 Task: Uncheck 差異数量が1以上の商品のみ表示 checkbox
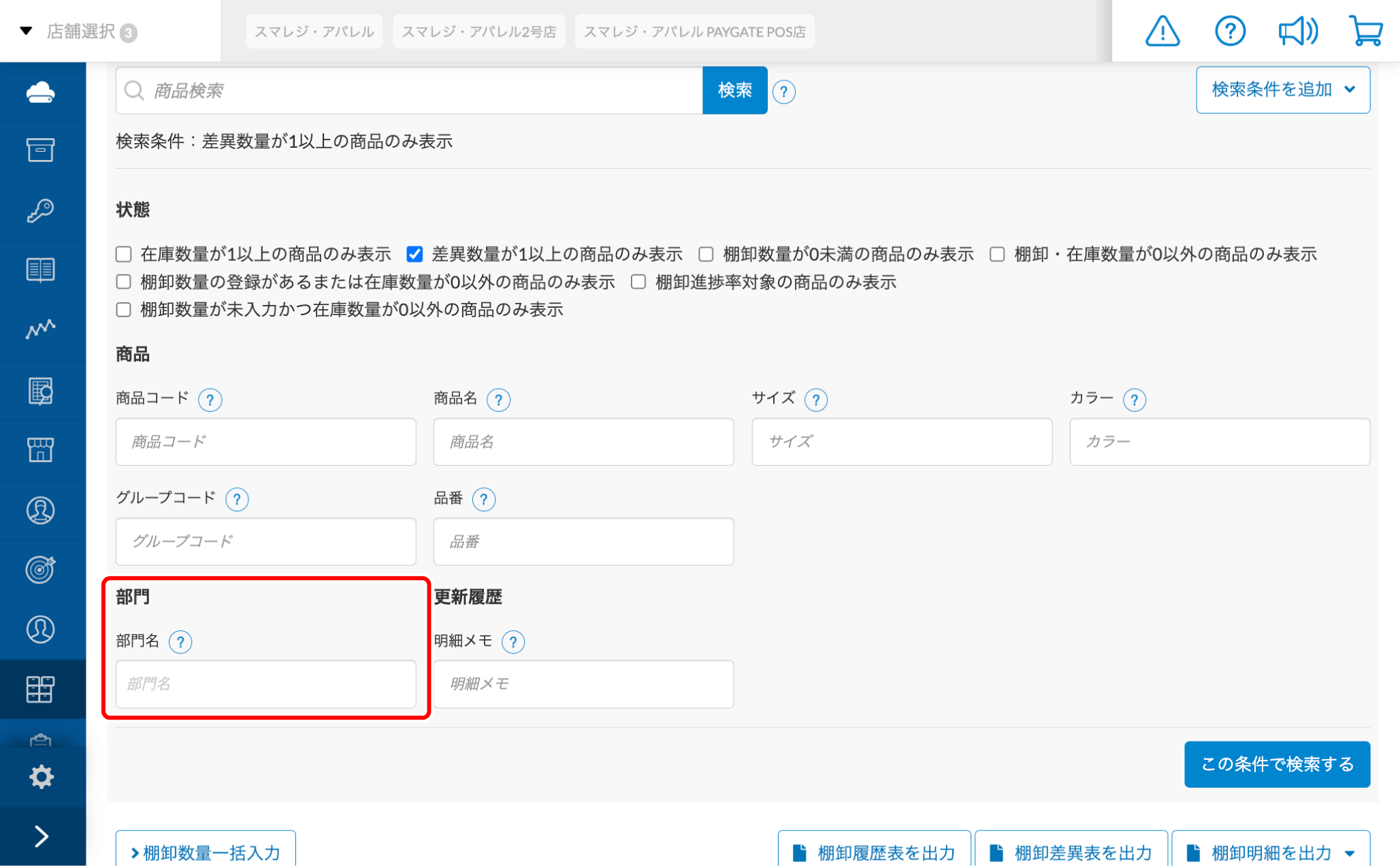pos(414,255)
